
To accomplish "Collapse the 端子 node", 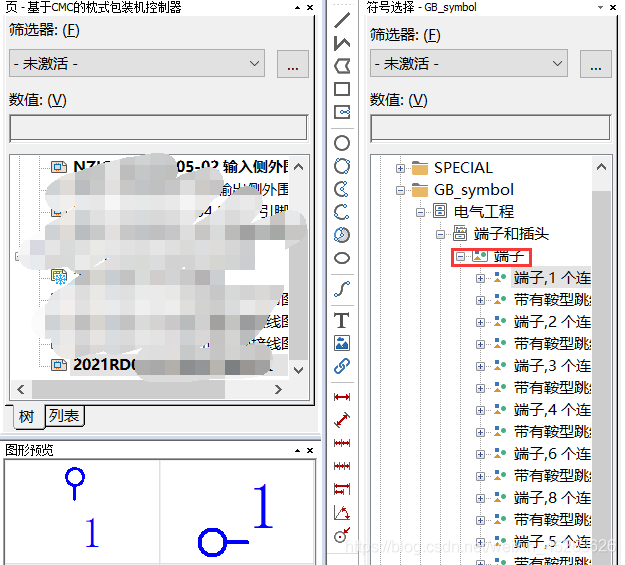I will [x=460, y=256].
